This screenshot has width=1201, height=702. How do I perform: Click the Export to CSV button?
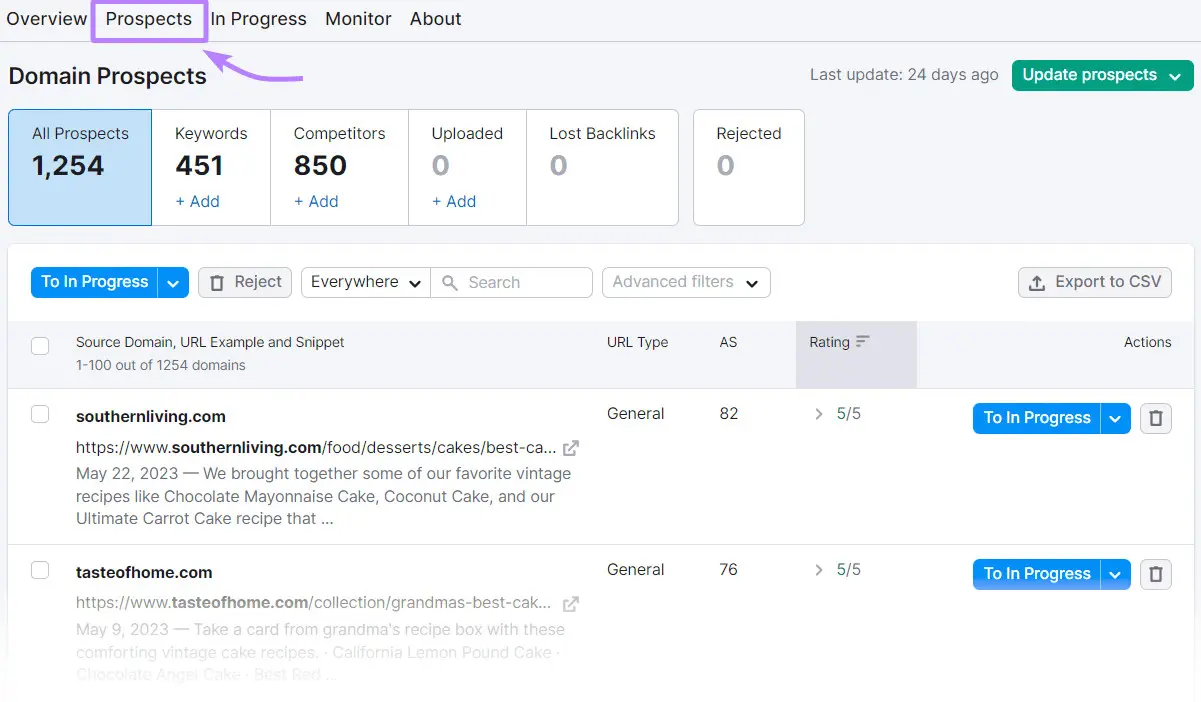coord(1094,282)
